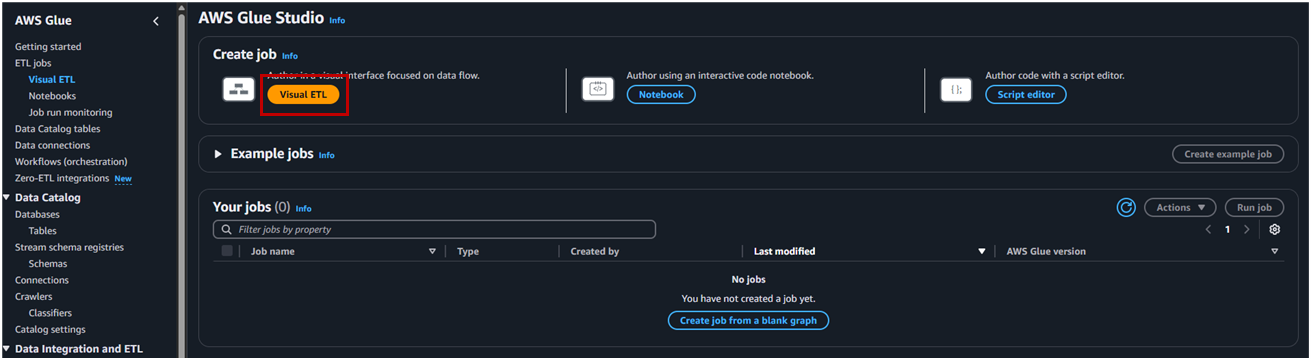The height and width of the screenshot is (360, 1311).
Task: Sort by AWS Glue version arrow
Action: 1275,251
